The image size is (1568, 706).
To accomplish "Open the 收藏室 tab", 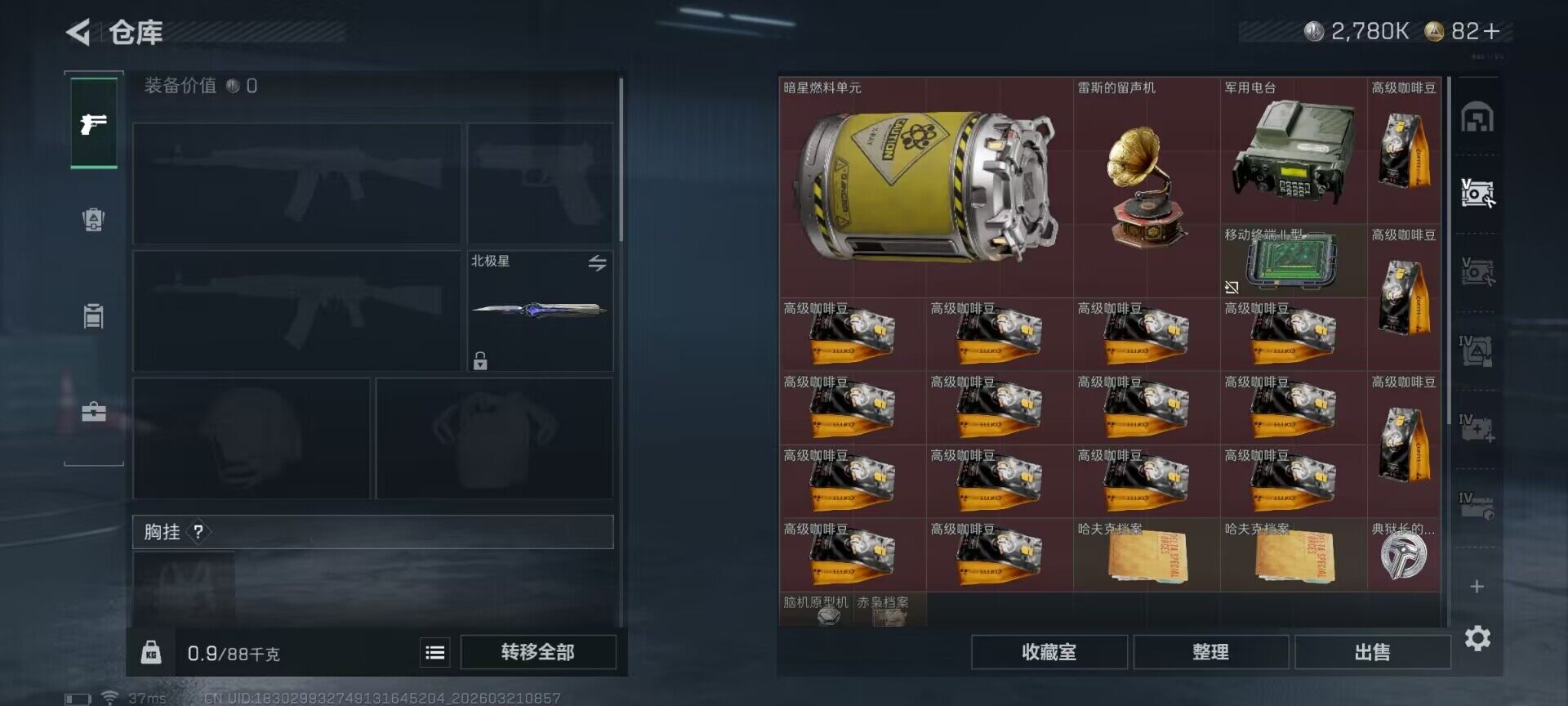I will tap(1049, 652).
